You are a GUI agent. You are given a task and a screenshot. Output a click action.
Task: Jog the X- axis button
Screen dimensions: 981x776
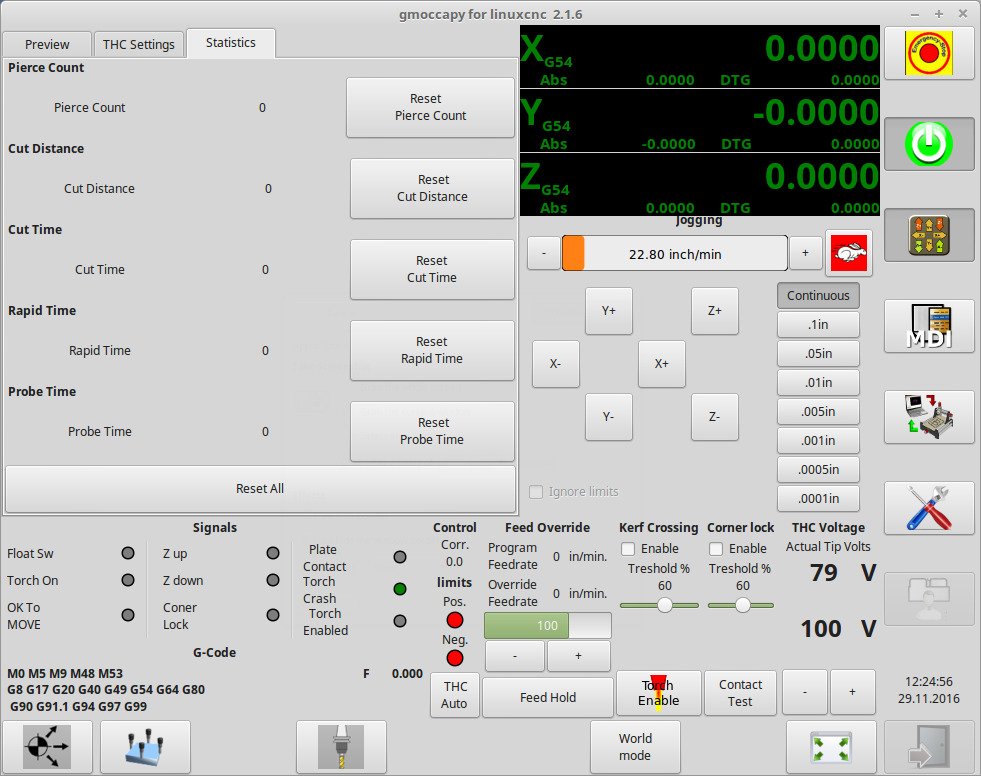point(556,364)
